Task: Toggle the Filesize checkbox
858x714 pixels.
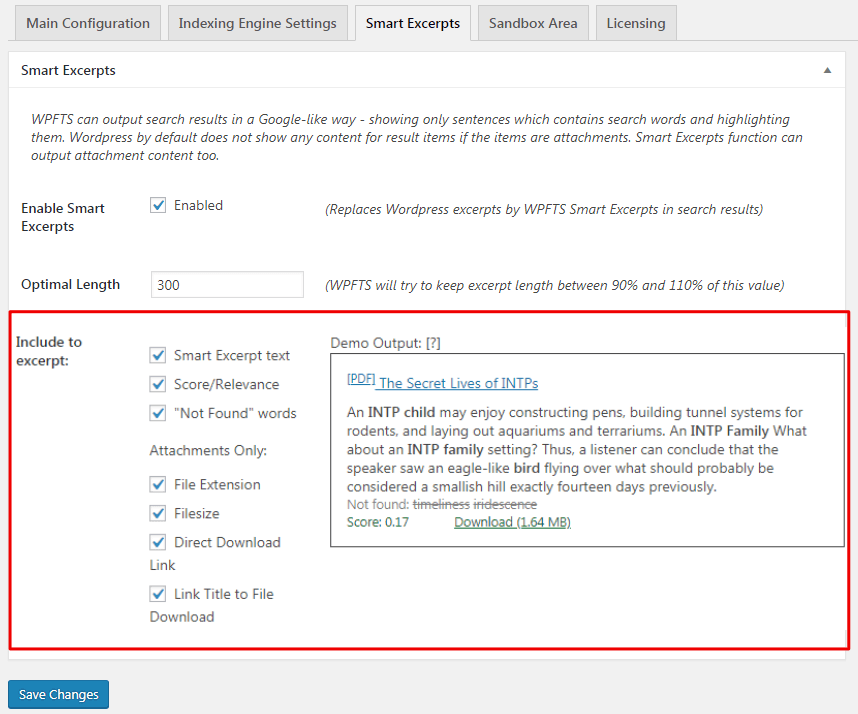Action: pyautogui.click(x=158, y=513)
